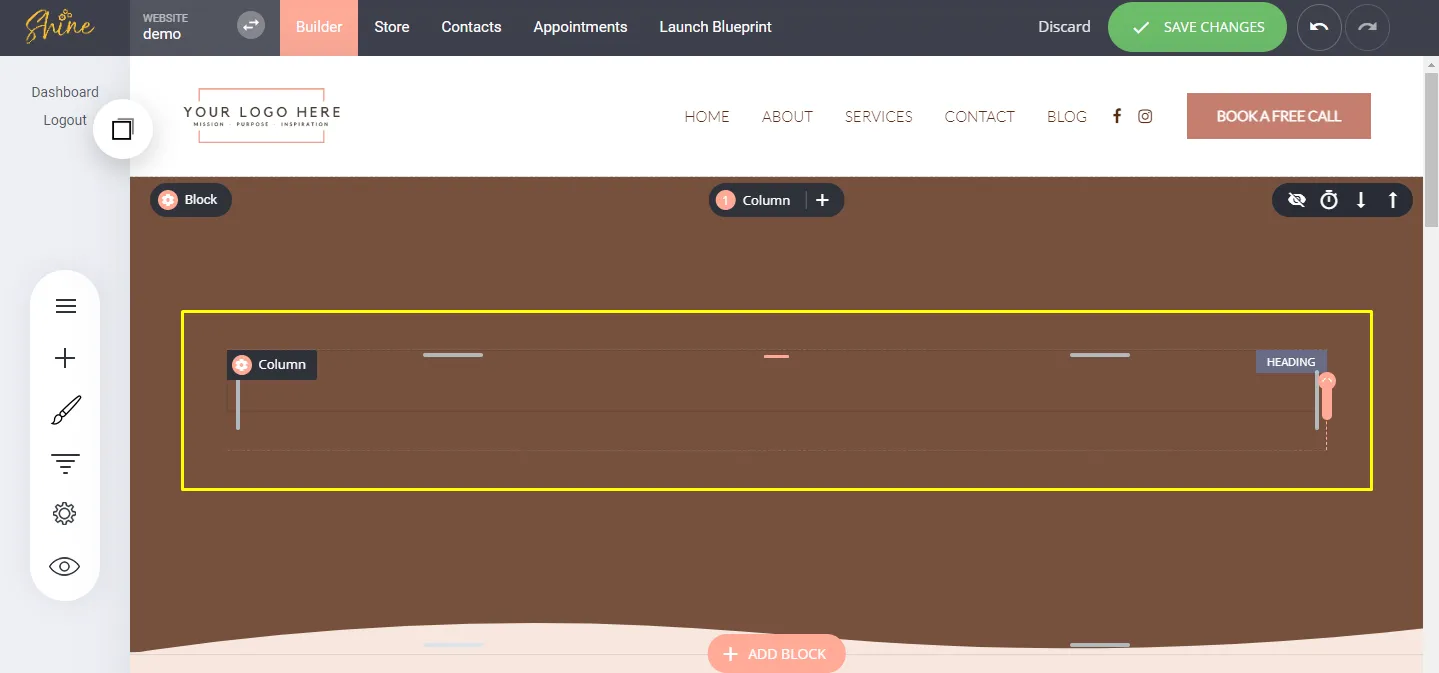
Task: Open settings gear in the left toolbar
Action: click(x=65, y=514)
